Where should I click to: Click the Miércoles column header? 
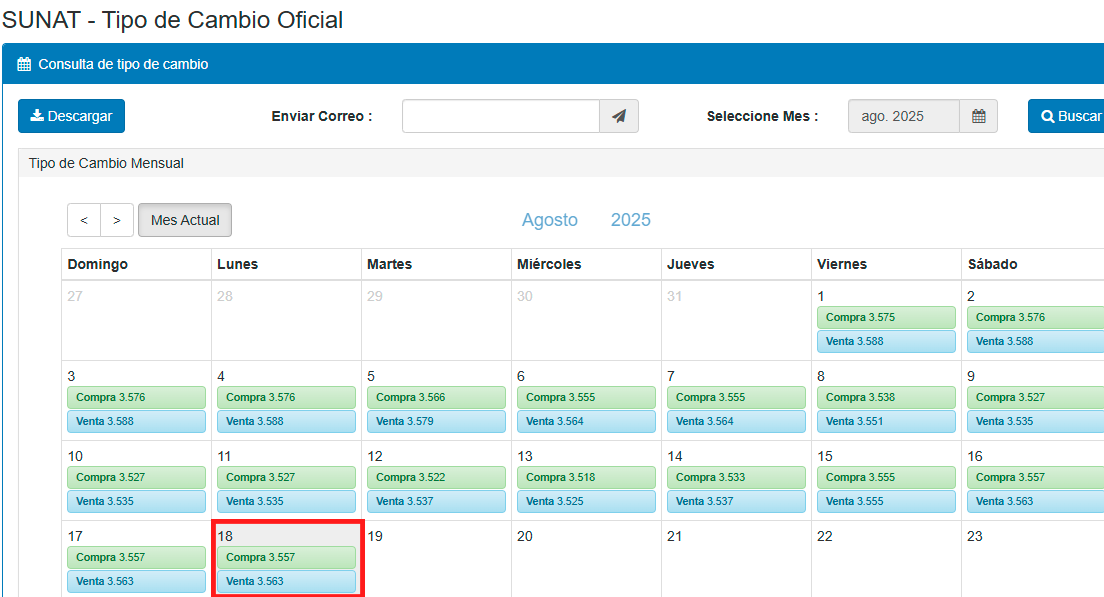(x=549, y=265)
